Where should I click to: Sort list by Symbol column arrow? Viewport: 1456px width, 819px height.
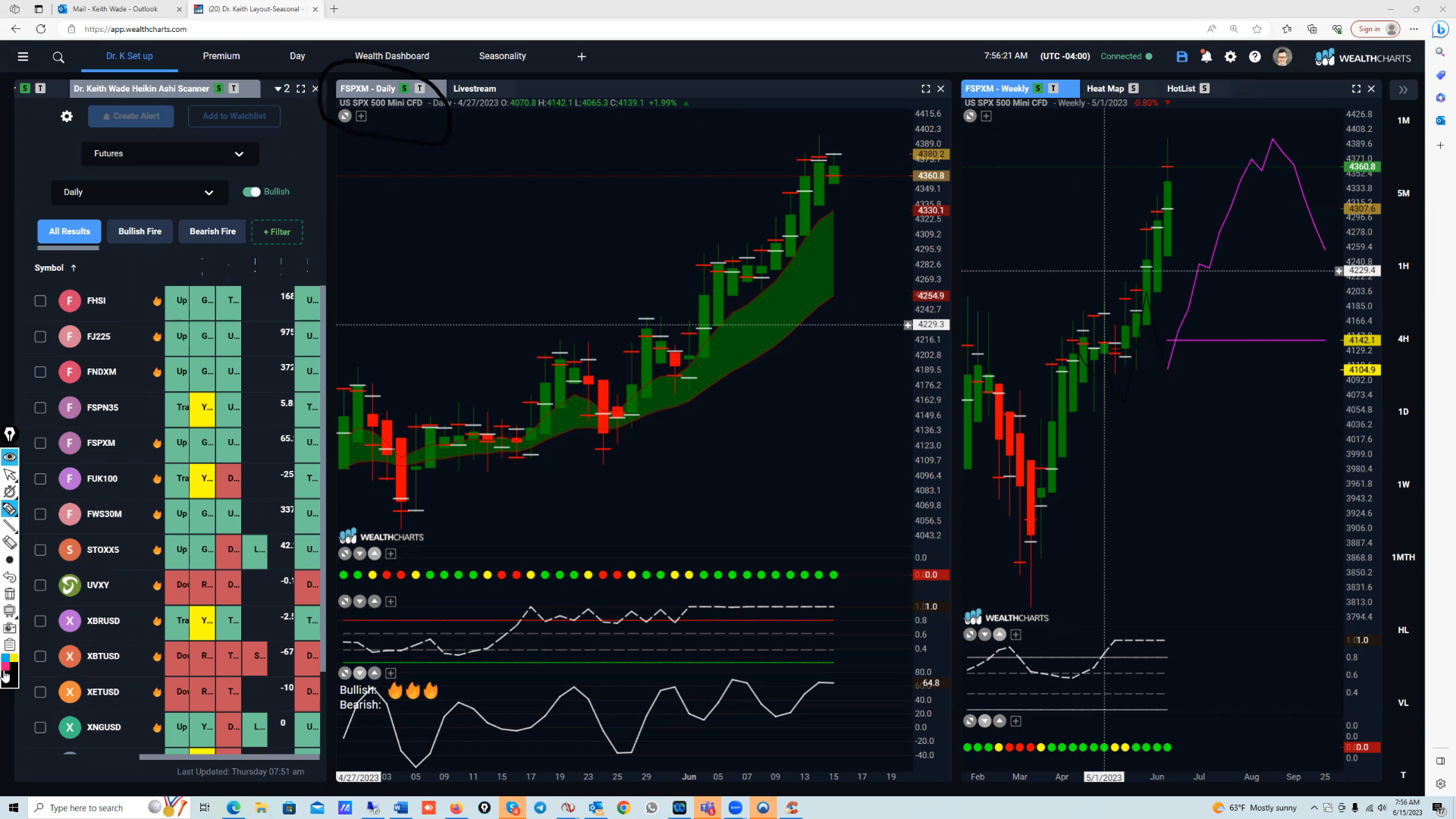tap(74, 268)
